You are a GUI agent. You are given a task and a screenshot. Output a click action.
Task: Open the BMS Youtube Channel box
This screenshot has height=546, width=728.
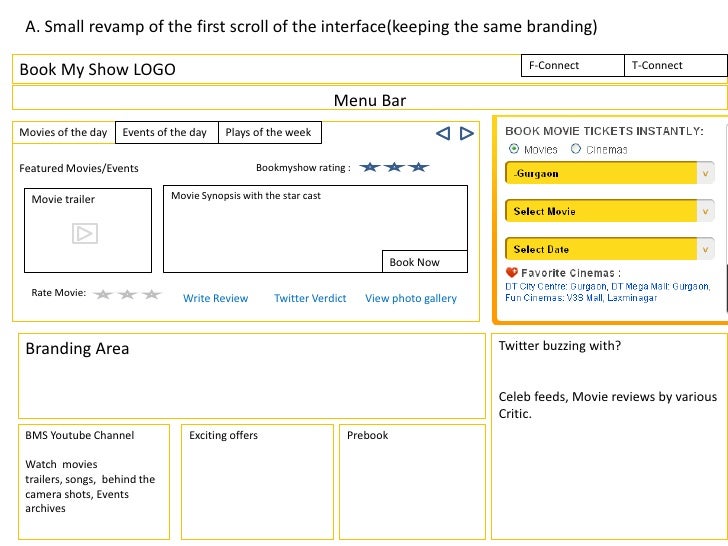point(94,482)
